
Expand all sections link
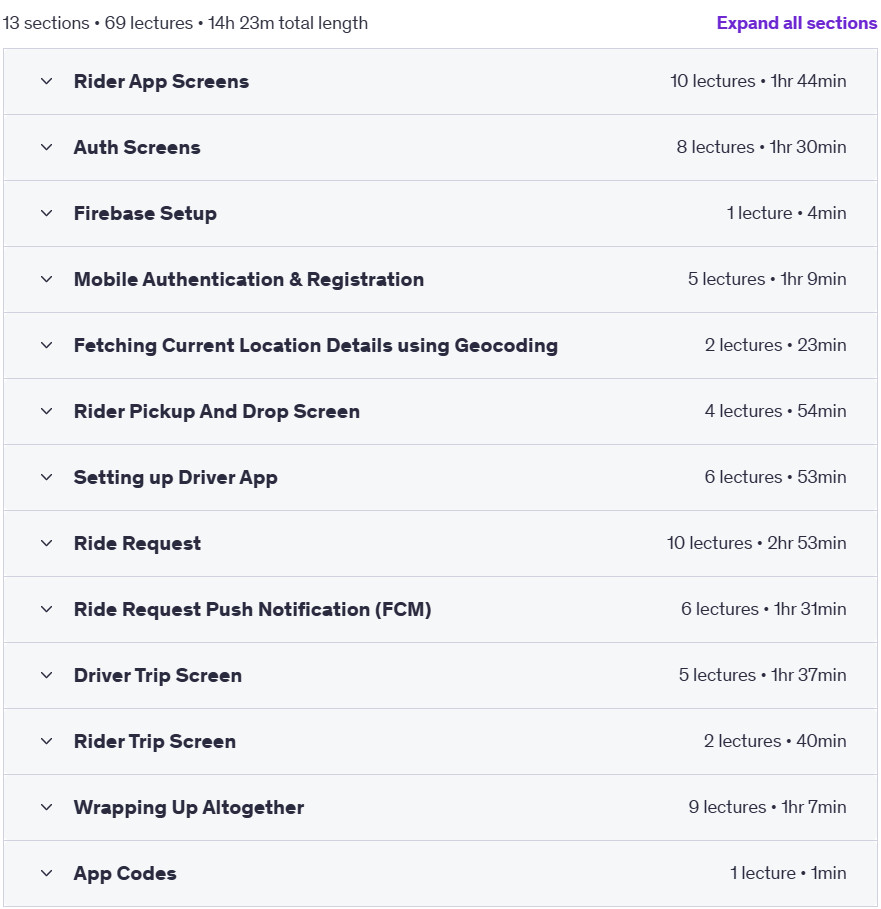point(796,23)
